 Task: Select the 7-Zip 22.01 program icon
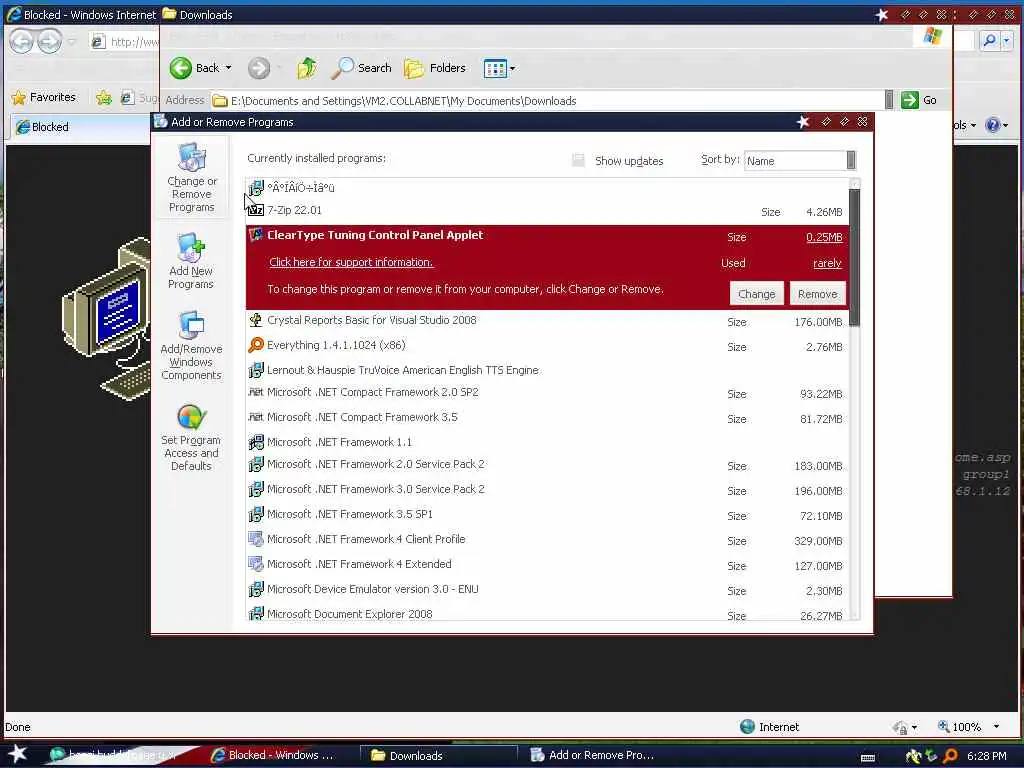[256, 210]
